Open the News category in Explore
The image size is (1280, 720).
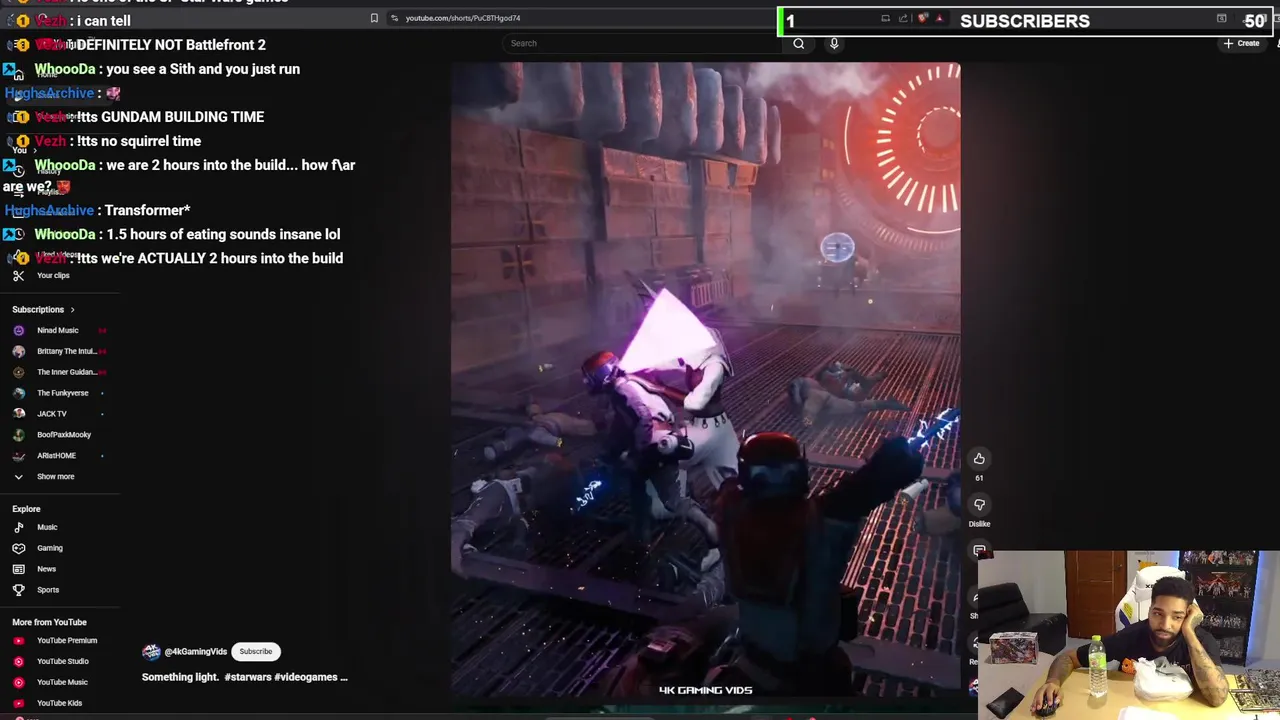point(35,569)
